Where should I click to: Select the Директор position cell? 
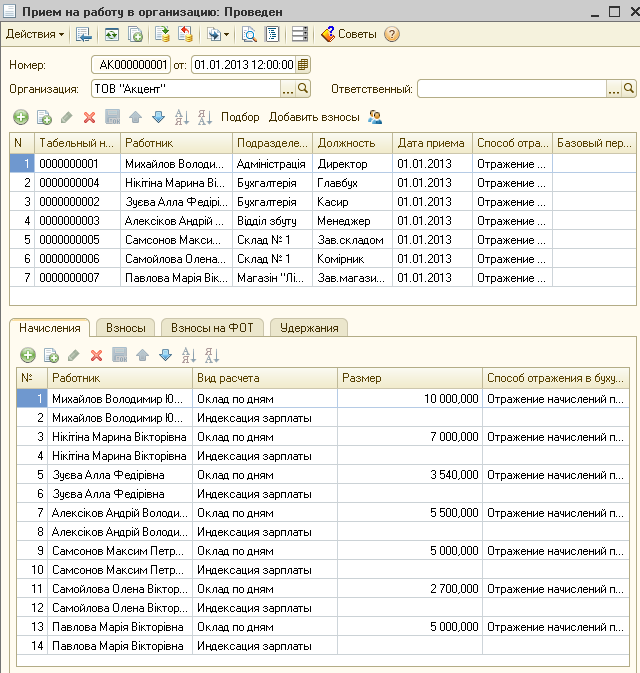[x=352, y=164]
